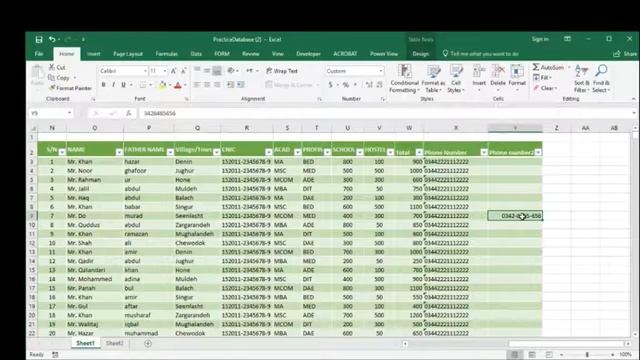The height and width of the screenshot is (360, 640).
Task: Open the Phone Number filter dropdown
Action: click(484, 152)
